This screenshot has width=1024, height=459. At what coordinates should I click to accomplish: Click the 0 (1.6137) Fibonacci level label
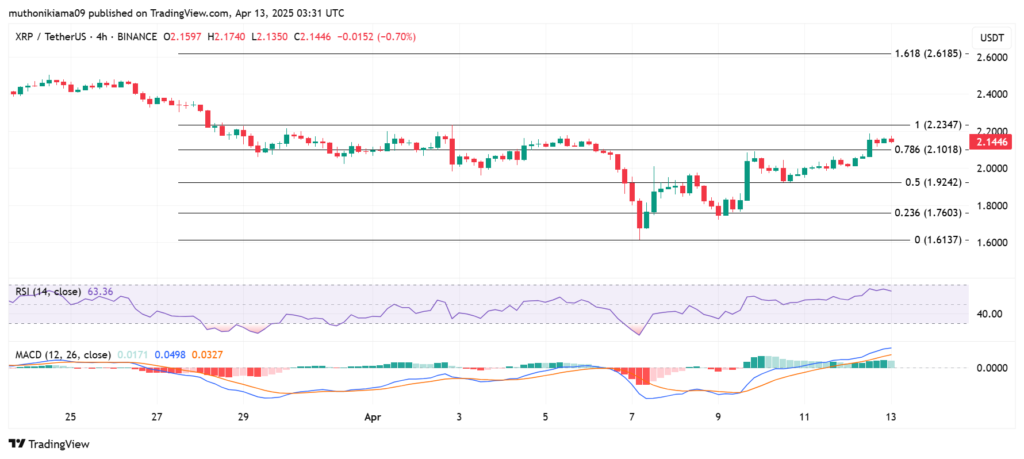(x=938, y=240)
